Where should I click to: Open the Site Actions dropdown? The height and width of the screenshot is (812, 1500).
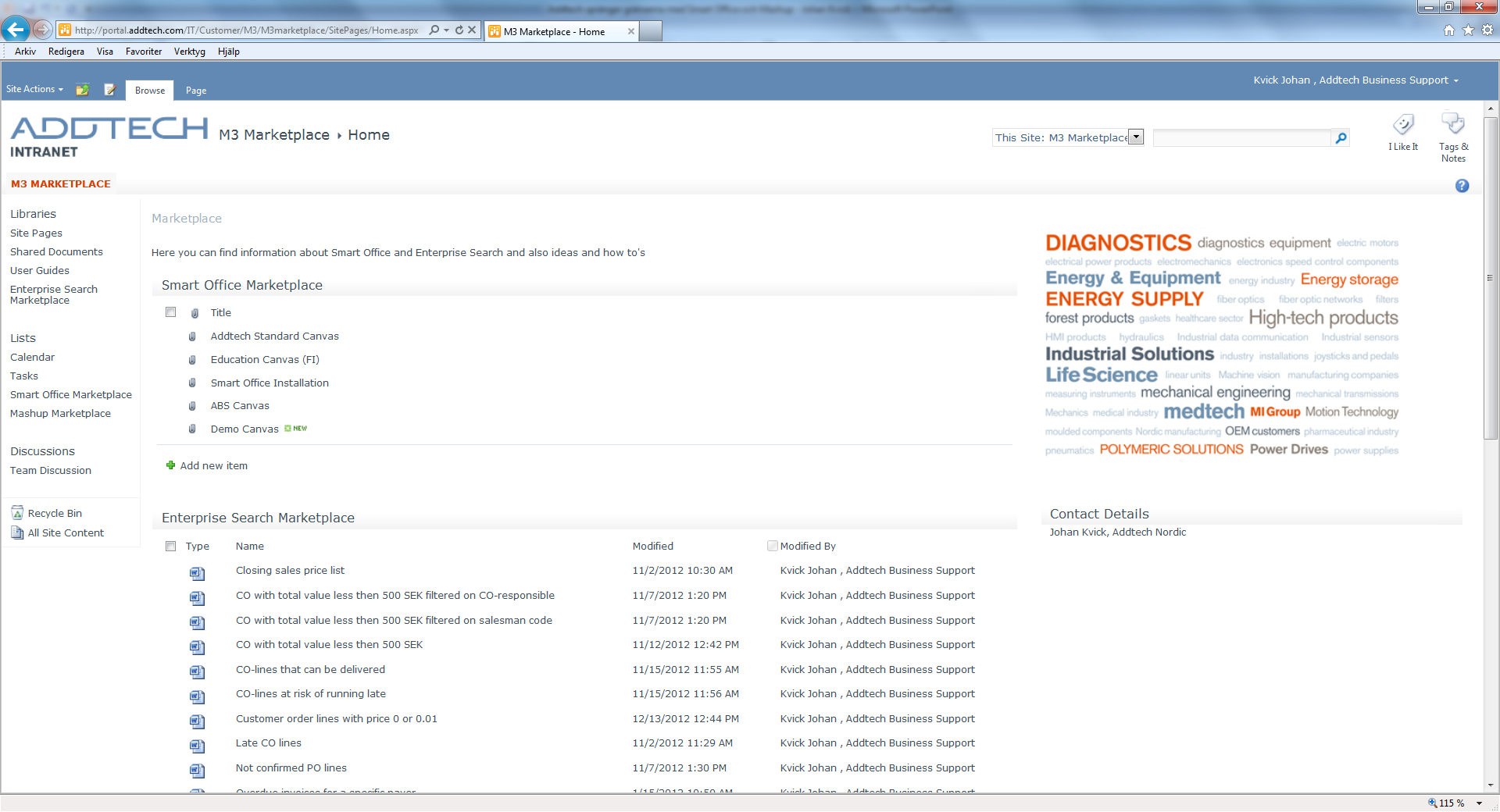[34, 89]
